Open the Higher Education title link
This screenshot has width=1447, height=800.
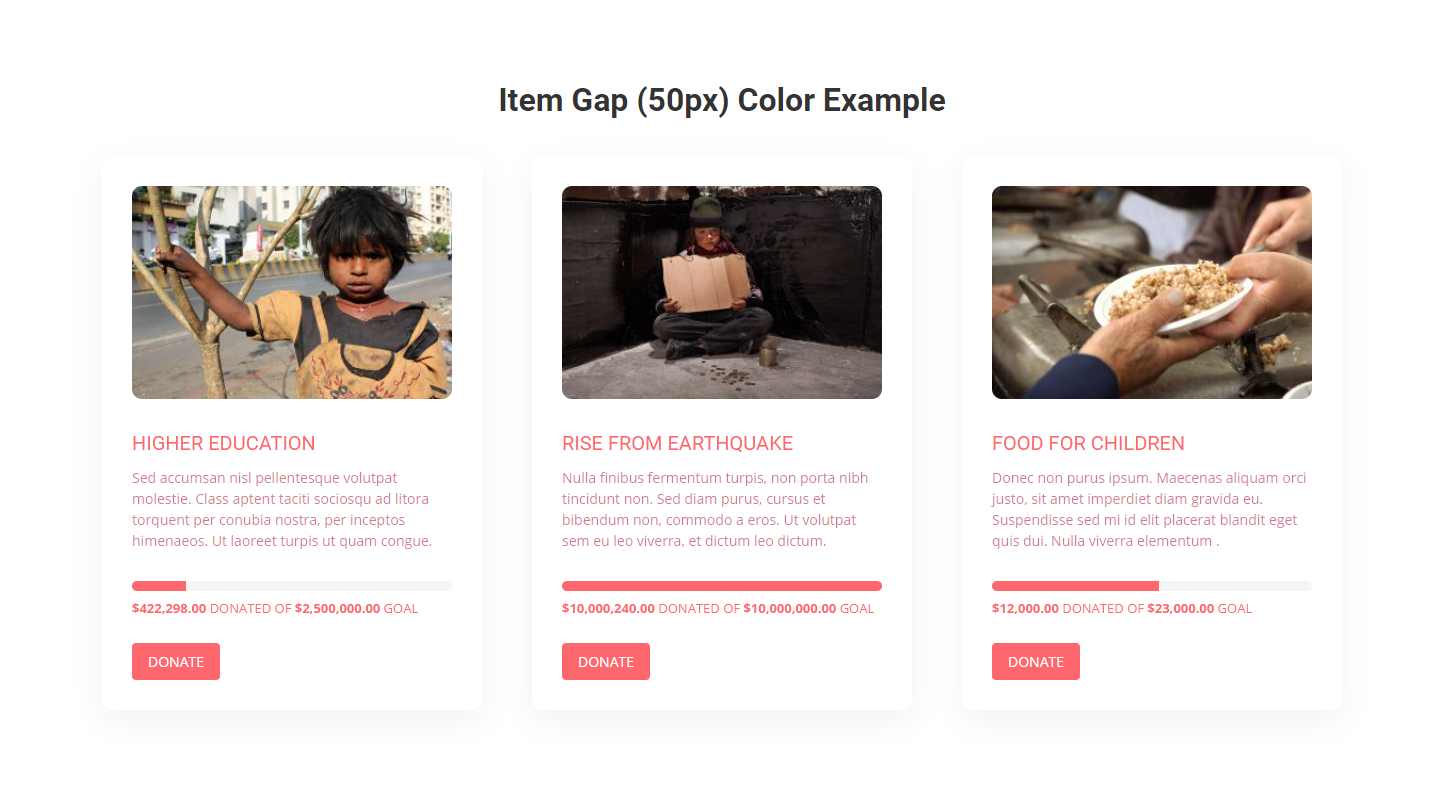click(x=223, y=443)
